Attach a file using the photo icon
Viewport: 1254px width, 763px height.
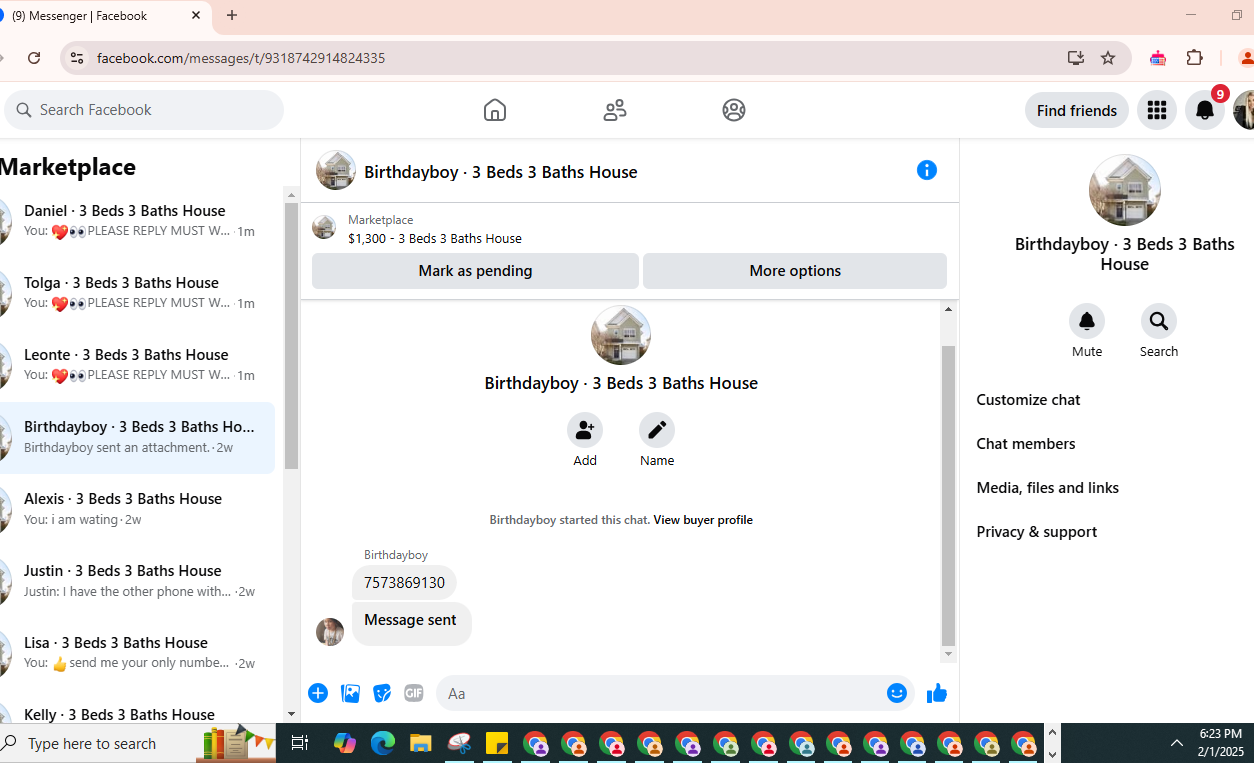coord(350,693)
